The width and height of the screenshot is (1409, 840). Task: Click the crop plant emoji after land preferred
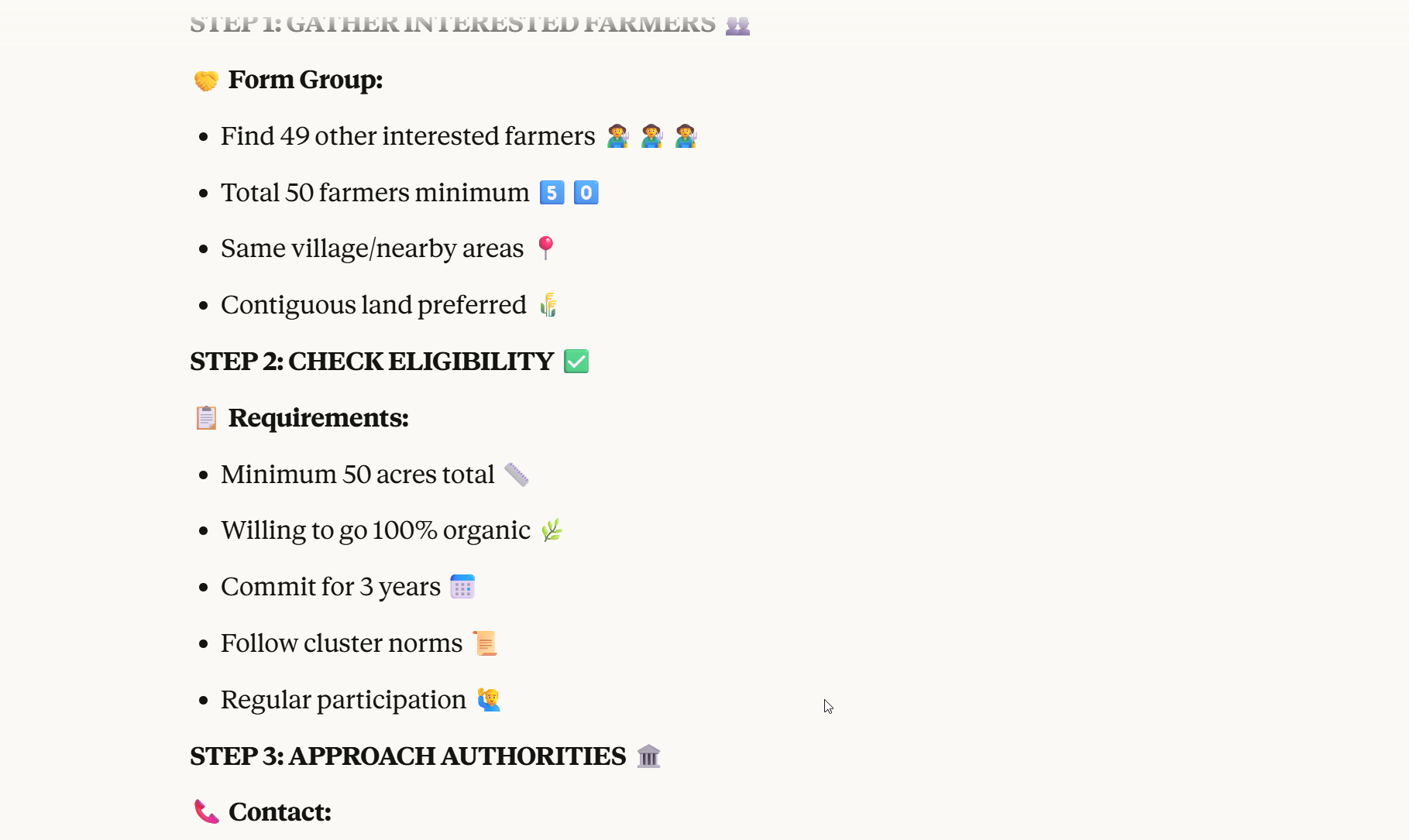pyautogui.click(x=548, y=305)
